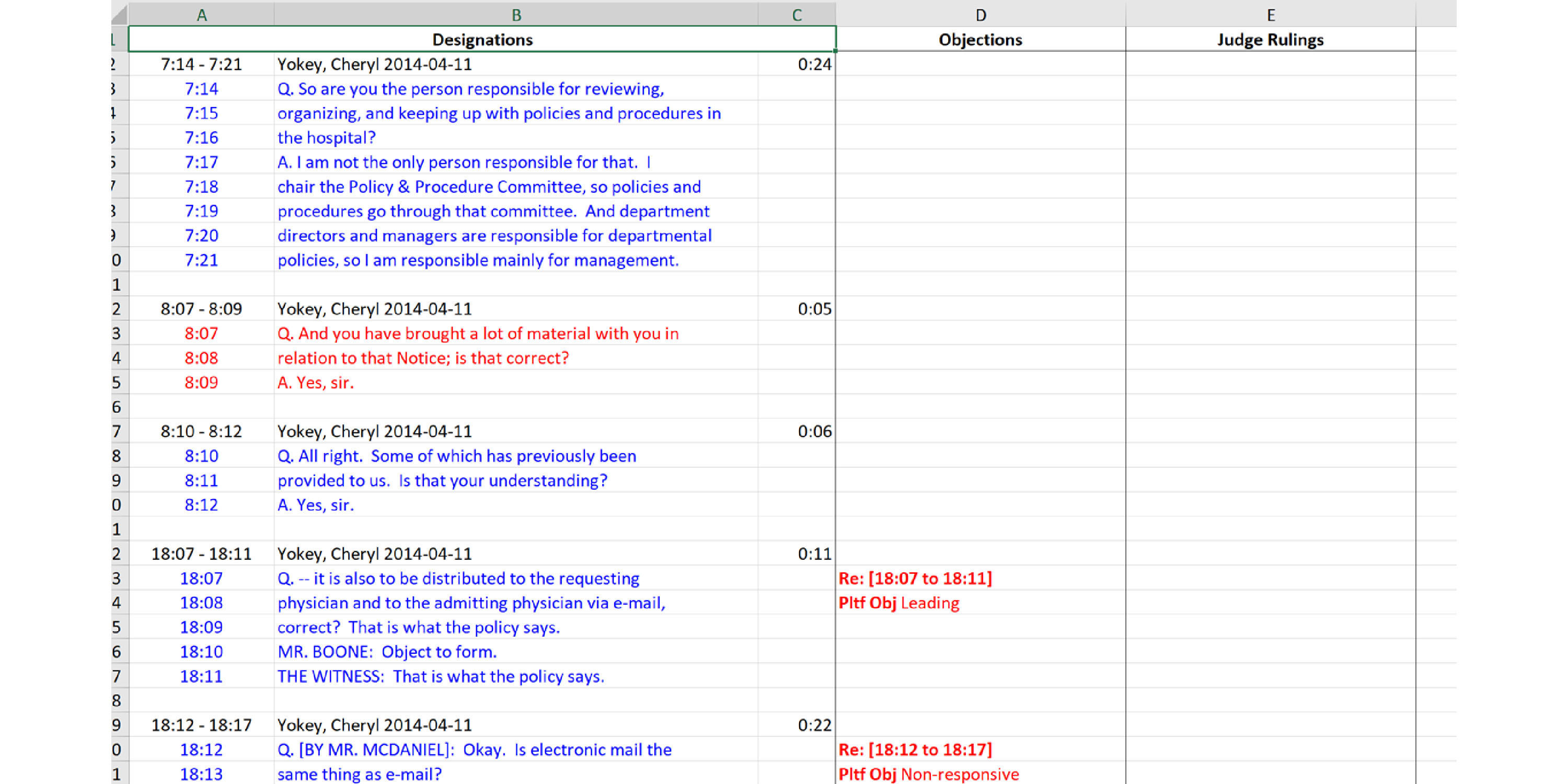Select the 'Pltf Obj Non-responsive' cell
The width and height of the screenshot is (1568, 784).
click(928, 774)
